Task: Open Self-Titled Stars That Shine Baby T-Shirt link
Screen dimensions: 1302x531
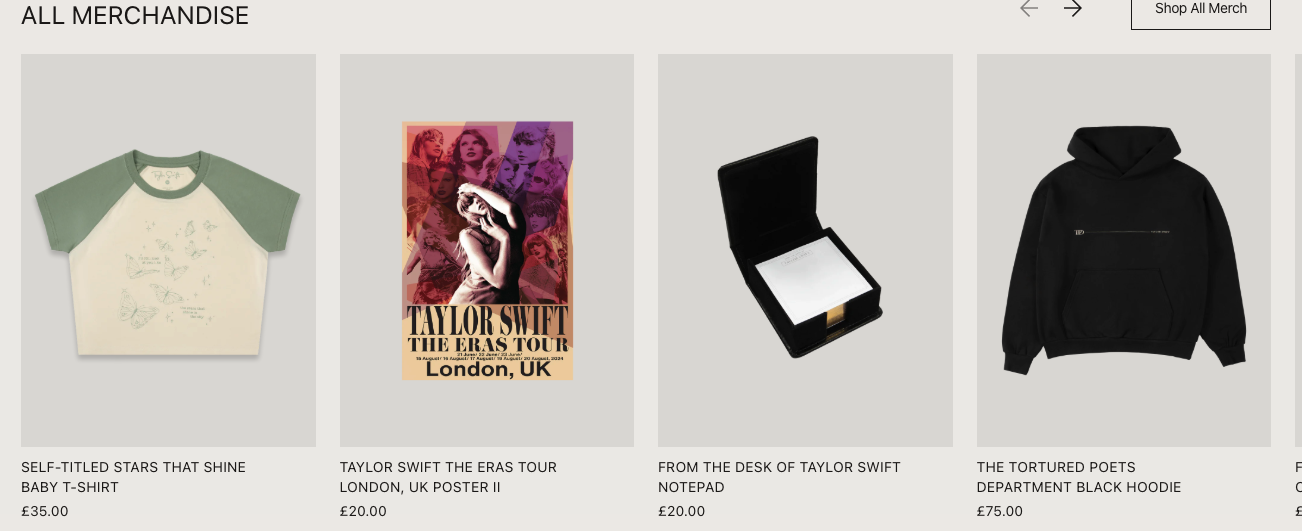Action: tap(133, 477)
